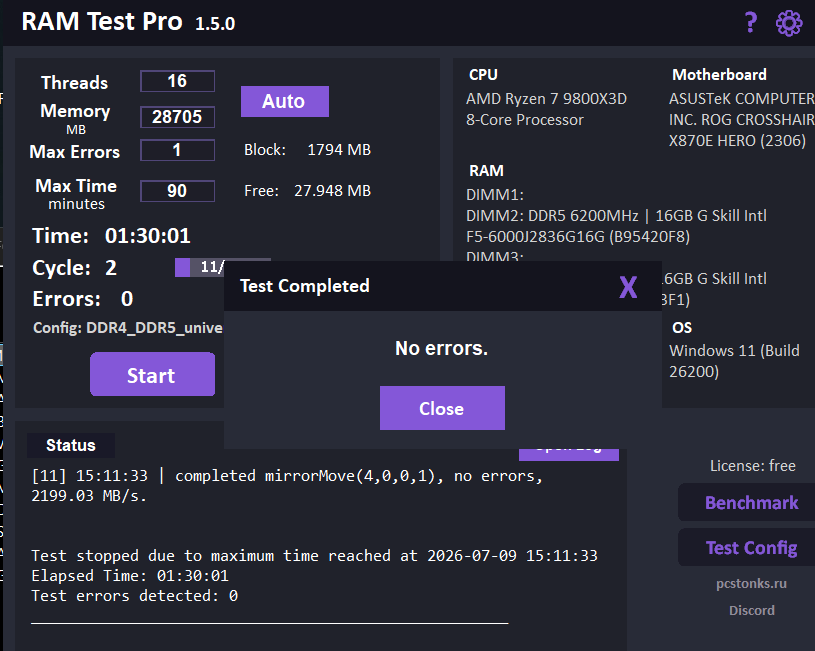Click the Time value 01:30:01

point(148,236)
